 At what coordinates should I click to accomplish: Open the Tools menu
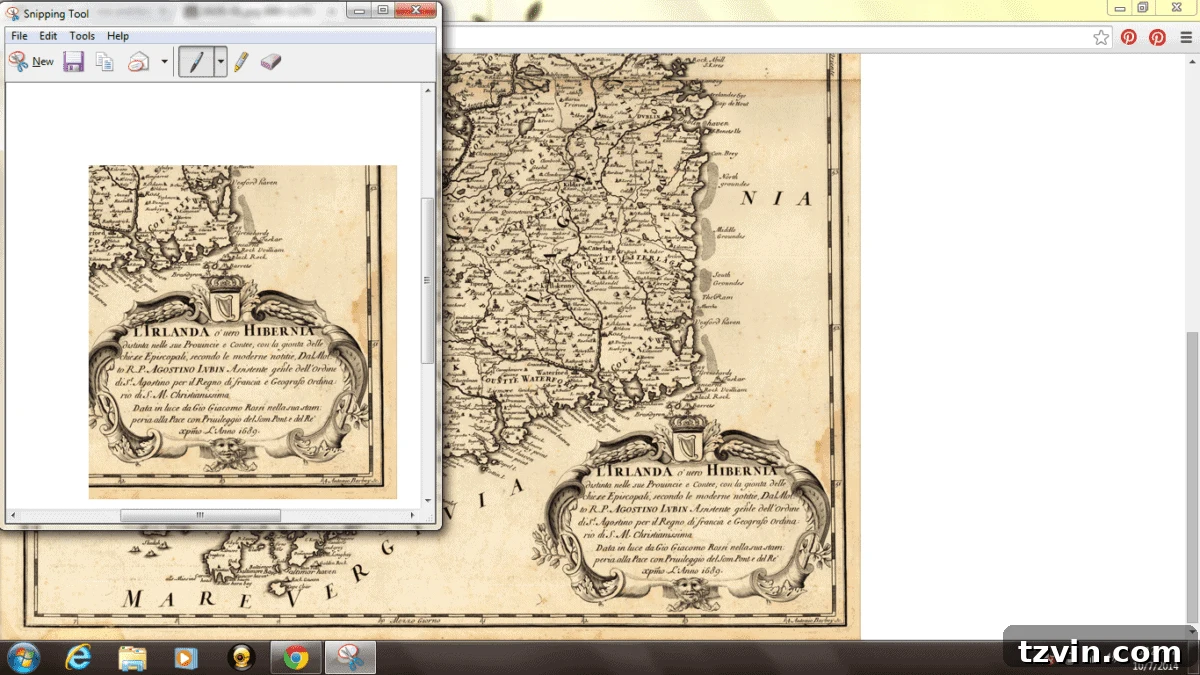82,36
